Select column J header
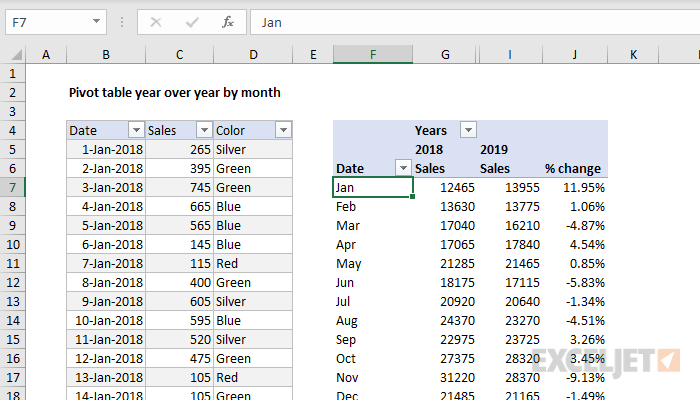Image resolution: width=700 pixels, height=400 pixels. (x=575, y=54)
